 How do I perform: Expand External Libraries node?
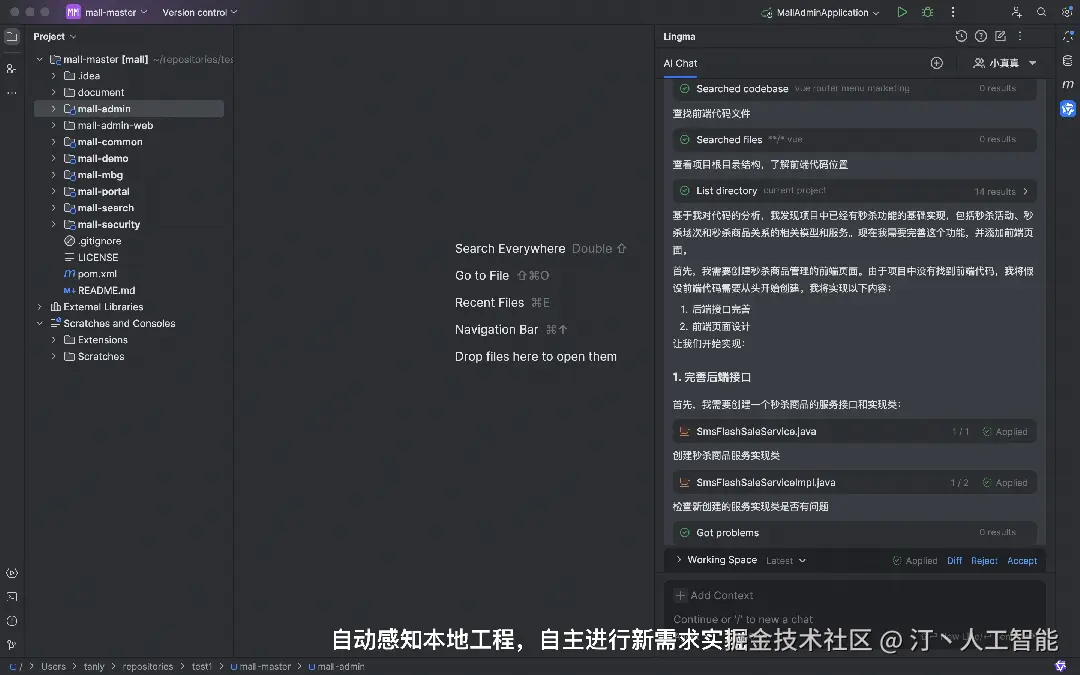click(x=39, y=307)
